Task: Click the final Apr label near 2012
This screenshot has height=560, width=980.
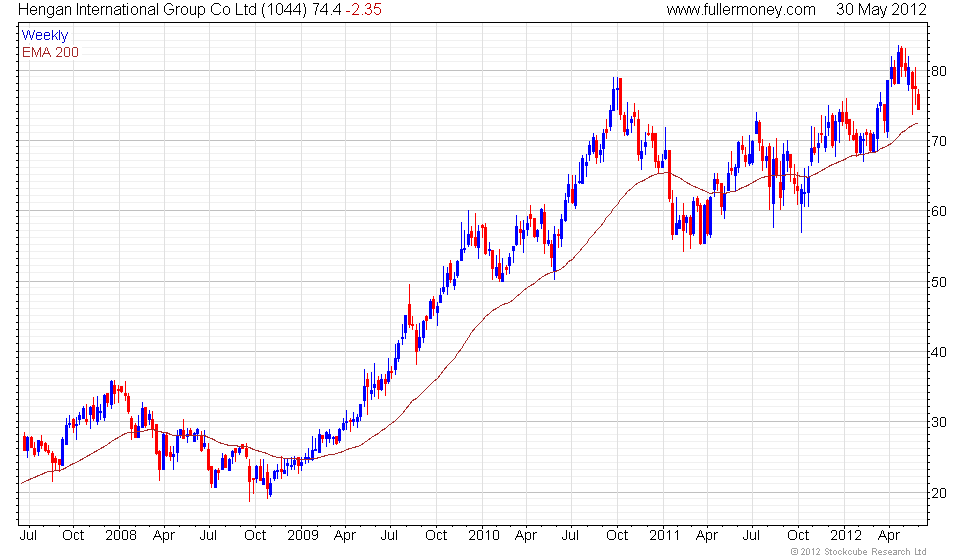Action: [x=889, y=536]
